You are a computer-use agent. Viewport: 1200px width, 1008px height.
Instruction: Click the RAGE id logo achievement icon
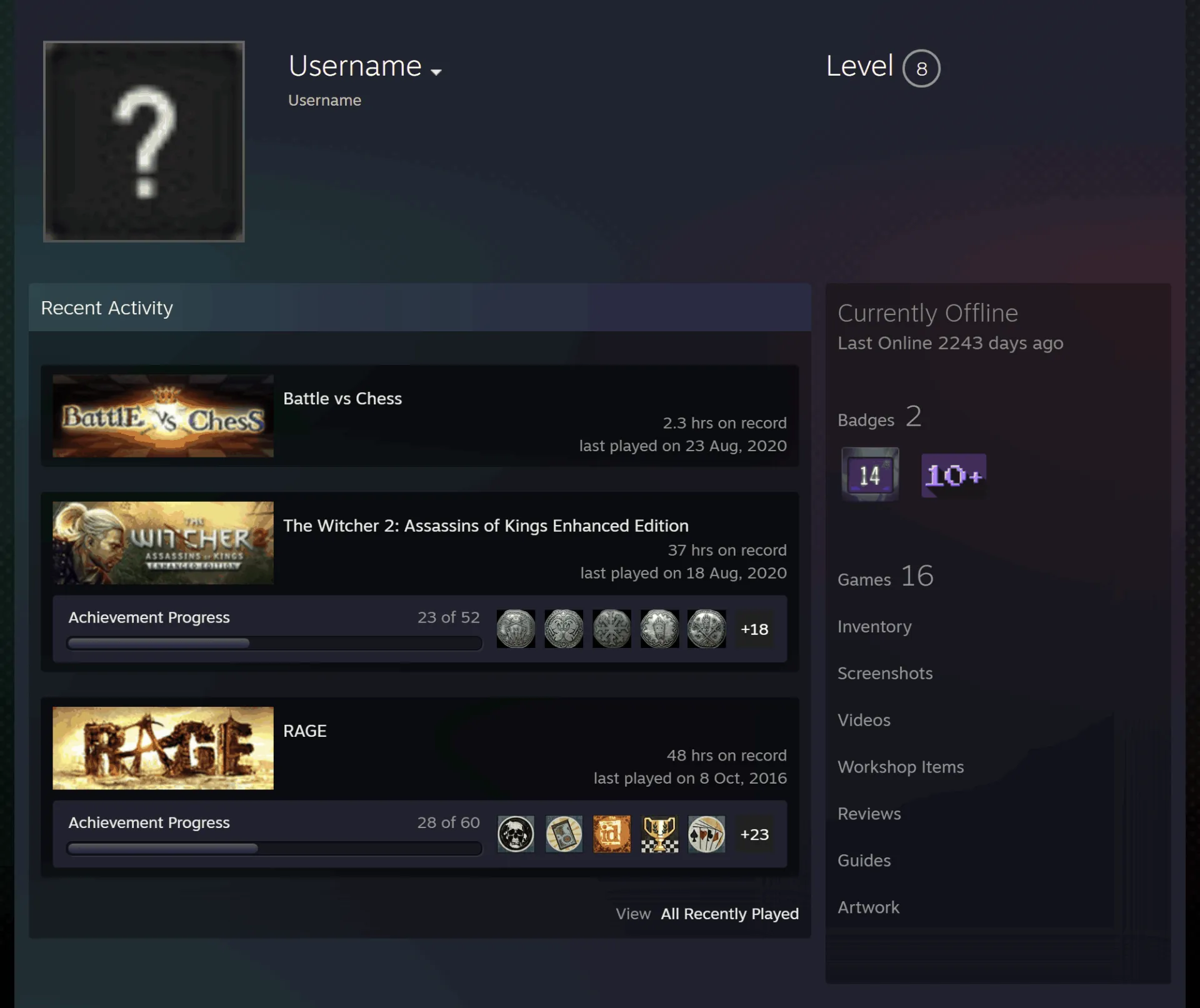611,834
